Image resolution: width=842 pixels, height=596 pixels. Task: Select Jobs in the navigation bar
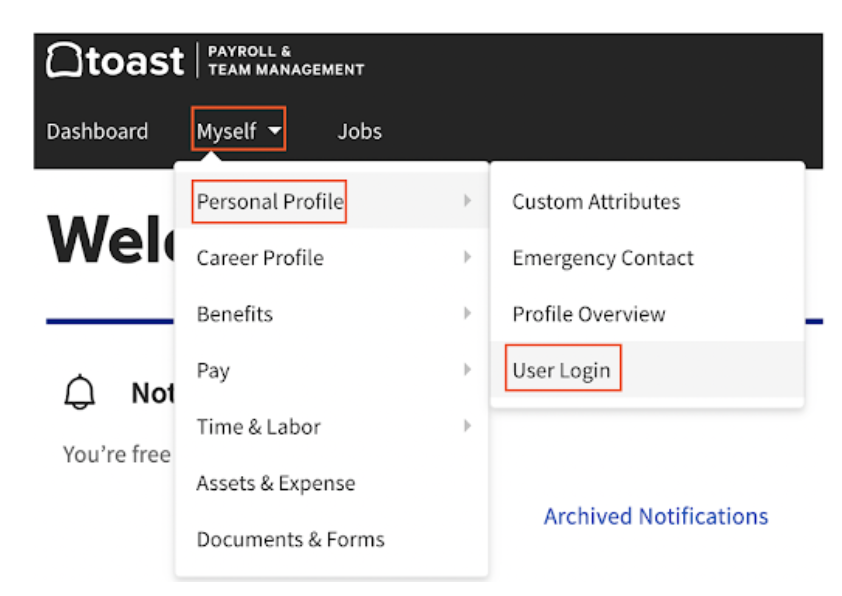(x=359, y=130)
